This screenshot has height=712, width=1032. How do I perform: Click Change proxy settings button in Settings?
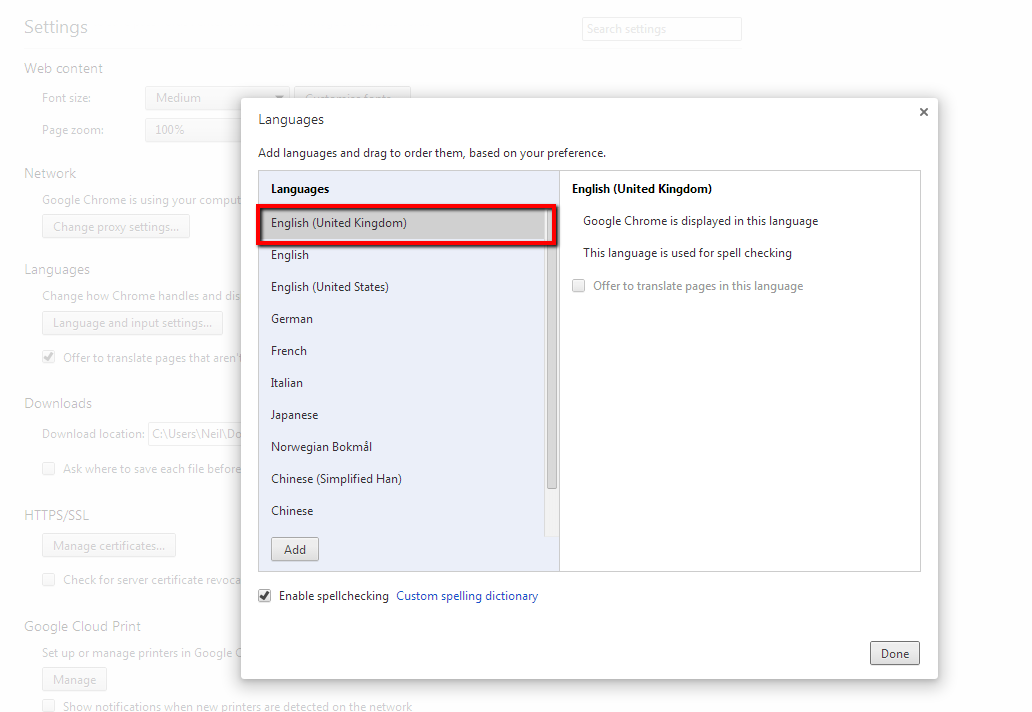tap(116, 226)
